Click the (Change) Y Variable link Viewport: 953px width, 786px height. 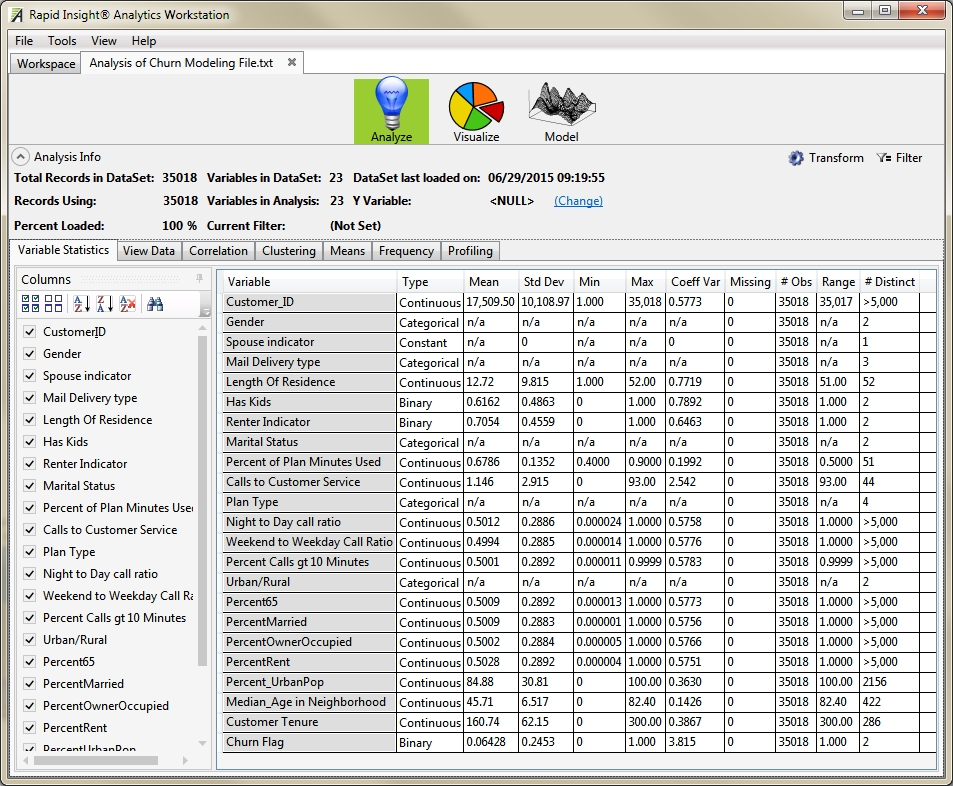pos(578,201)
